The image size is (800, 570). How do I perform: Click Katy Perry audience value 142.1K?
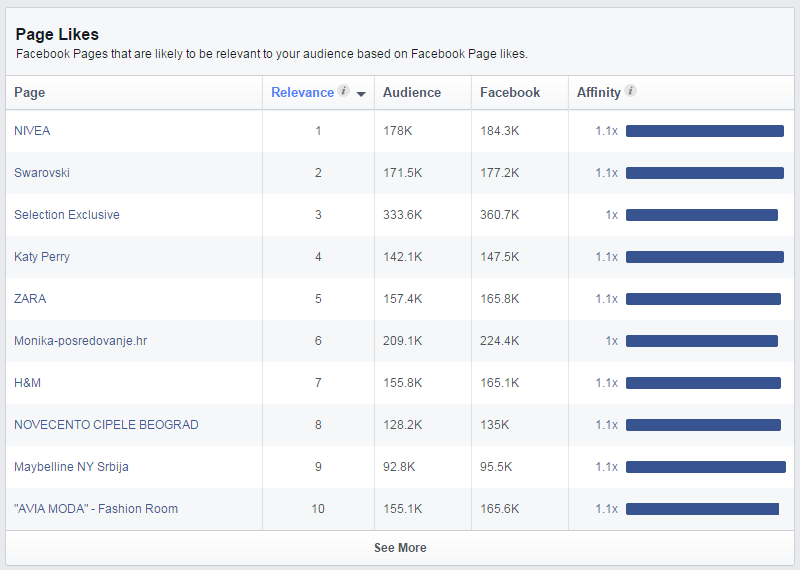point(403,257)
